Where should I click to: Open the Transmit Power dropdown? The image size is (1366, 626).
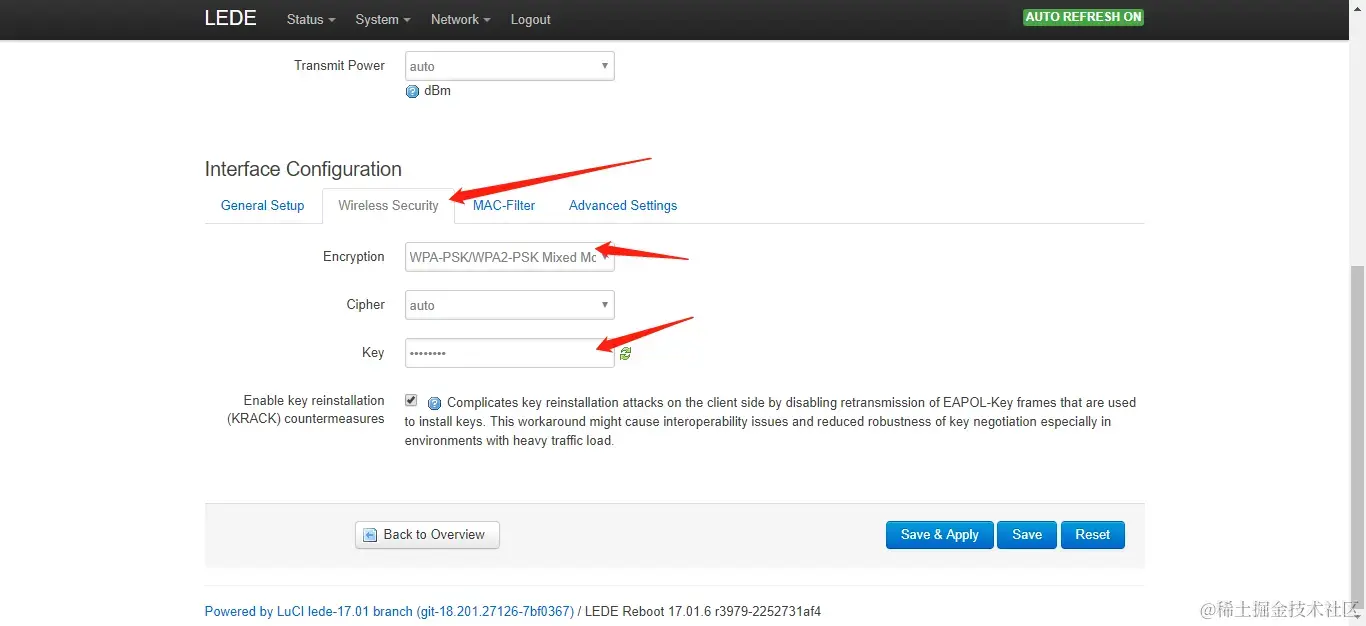coord(510,66)
